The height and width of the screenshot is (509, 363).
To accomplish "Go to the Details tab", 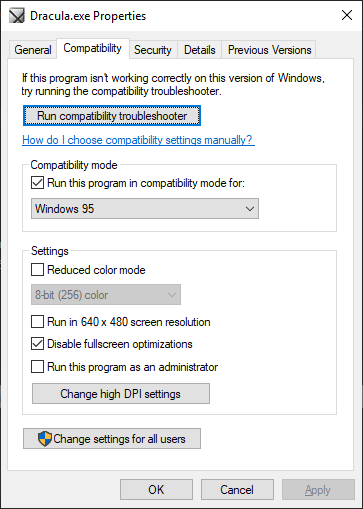I will [x=200, y=50].
